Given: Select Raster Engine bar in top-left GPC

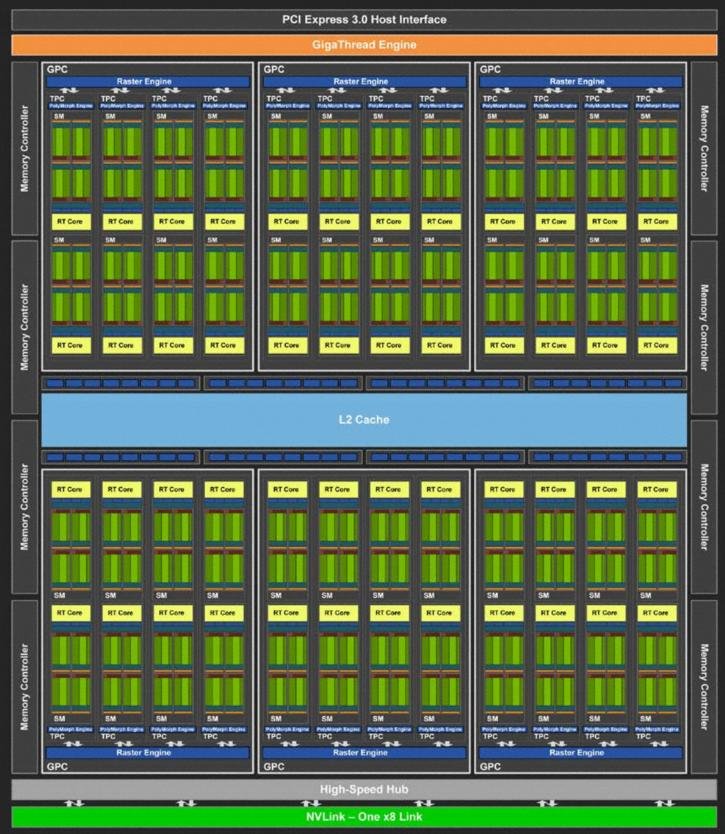Looking at the screenshot, I should [147, 82].
